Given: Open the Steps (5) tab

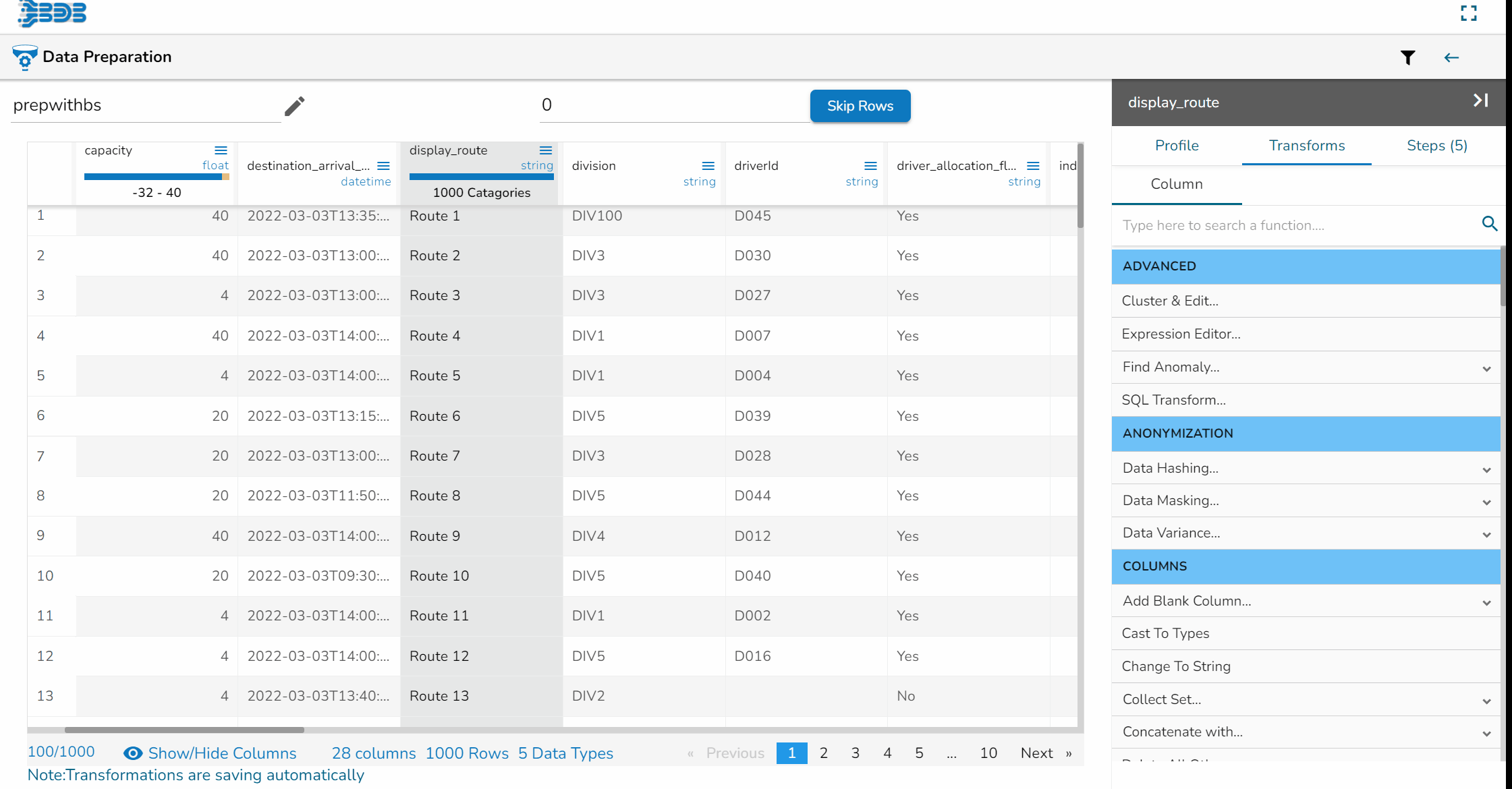Looking at the screenshot, I should pyautogui.click(x=1436, y=146).
